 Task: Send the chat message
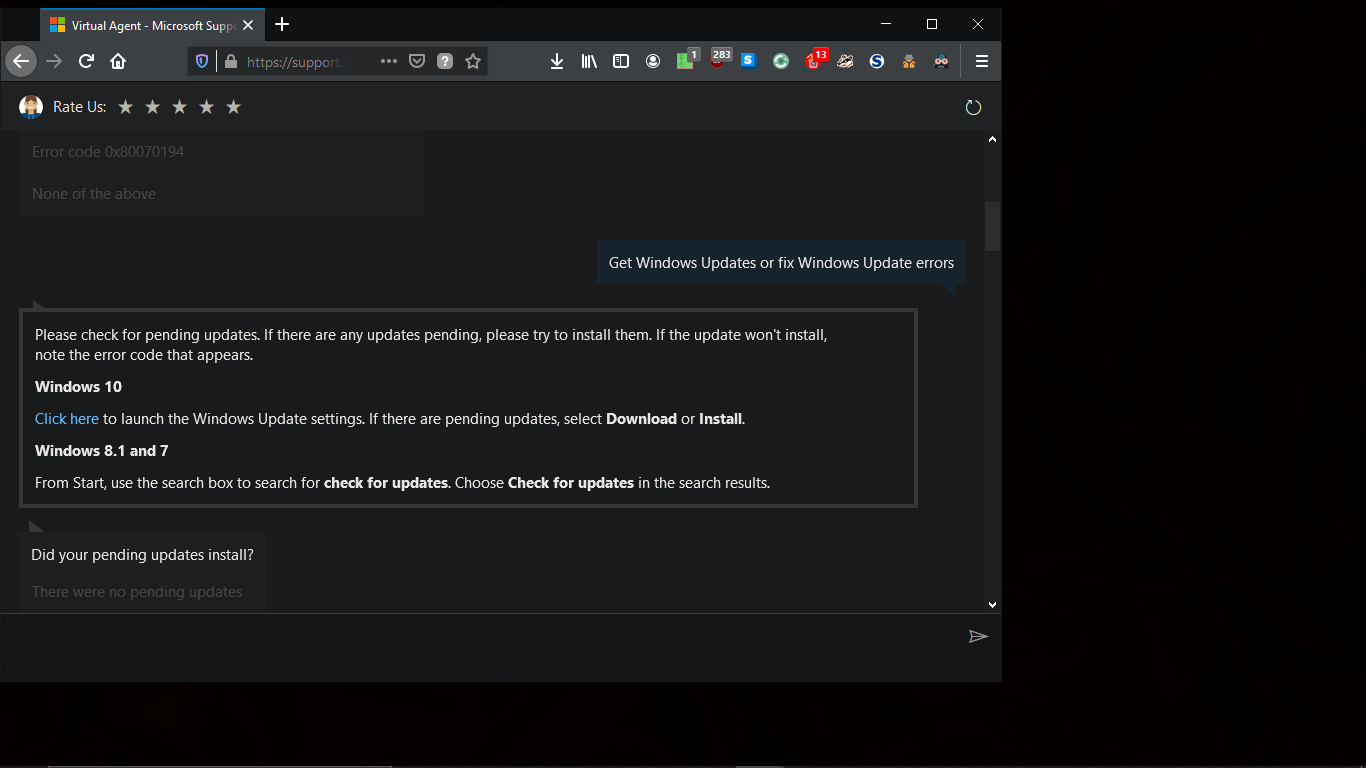tap(978, 636)
